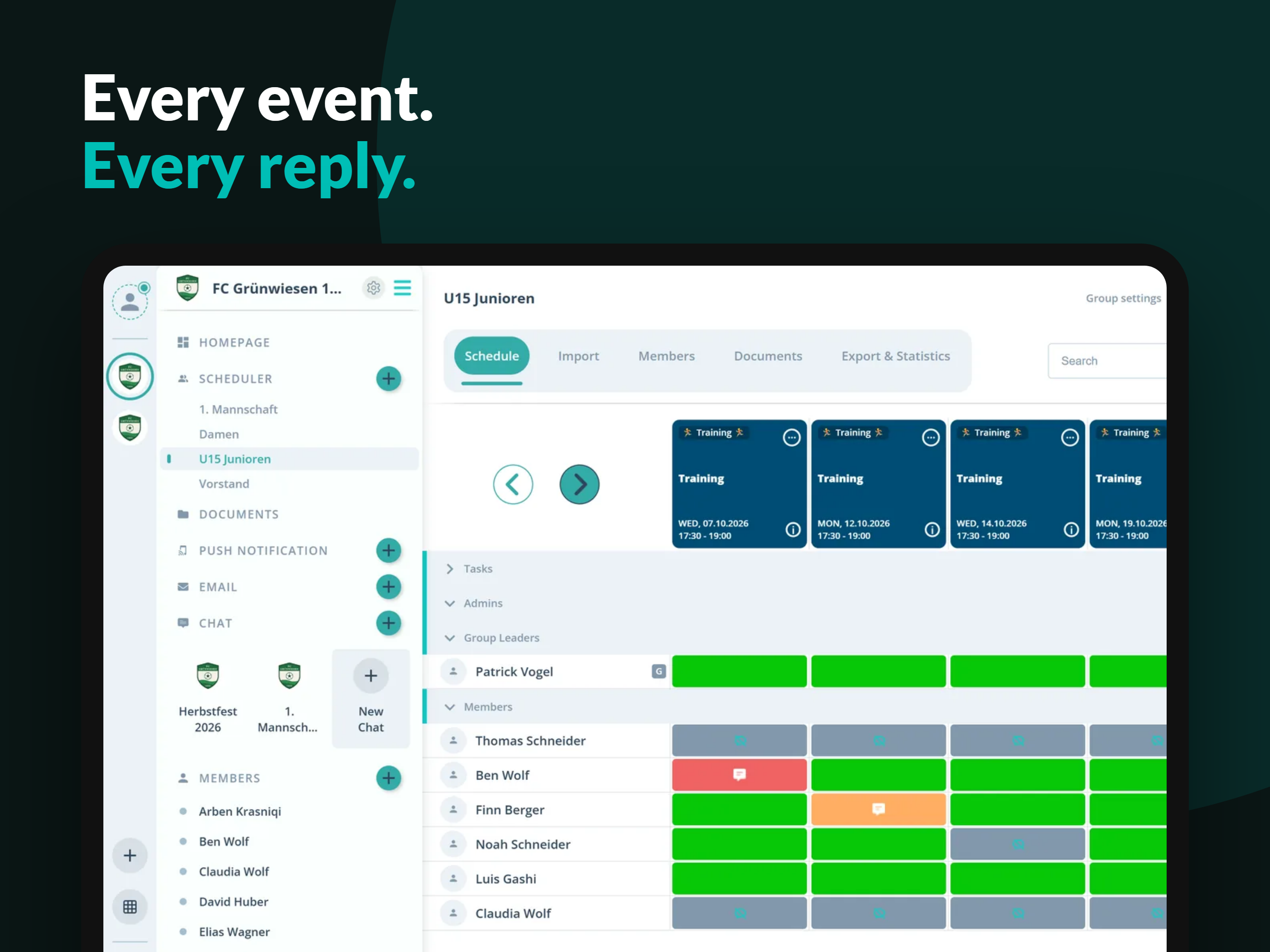Open the Documents tab
This screenshot has width=1270, height=952.
(768, 356)
